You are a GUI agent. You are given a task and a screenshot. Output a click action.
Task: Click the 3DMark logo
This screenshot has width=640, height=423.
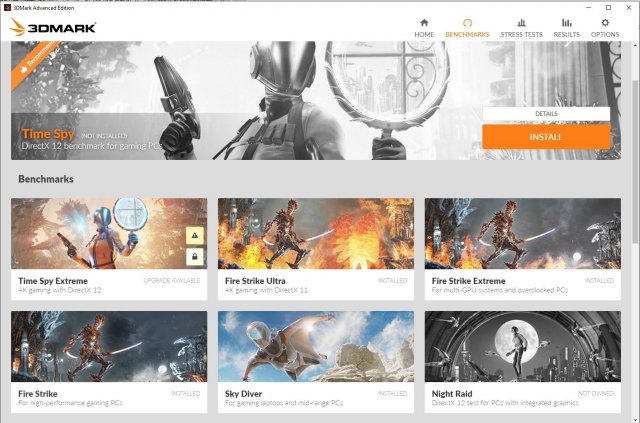click(52, 27)
